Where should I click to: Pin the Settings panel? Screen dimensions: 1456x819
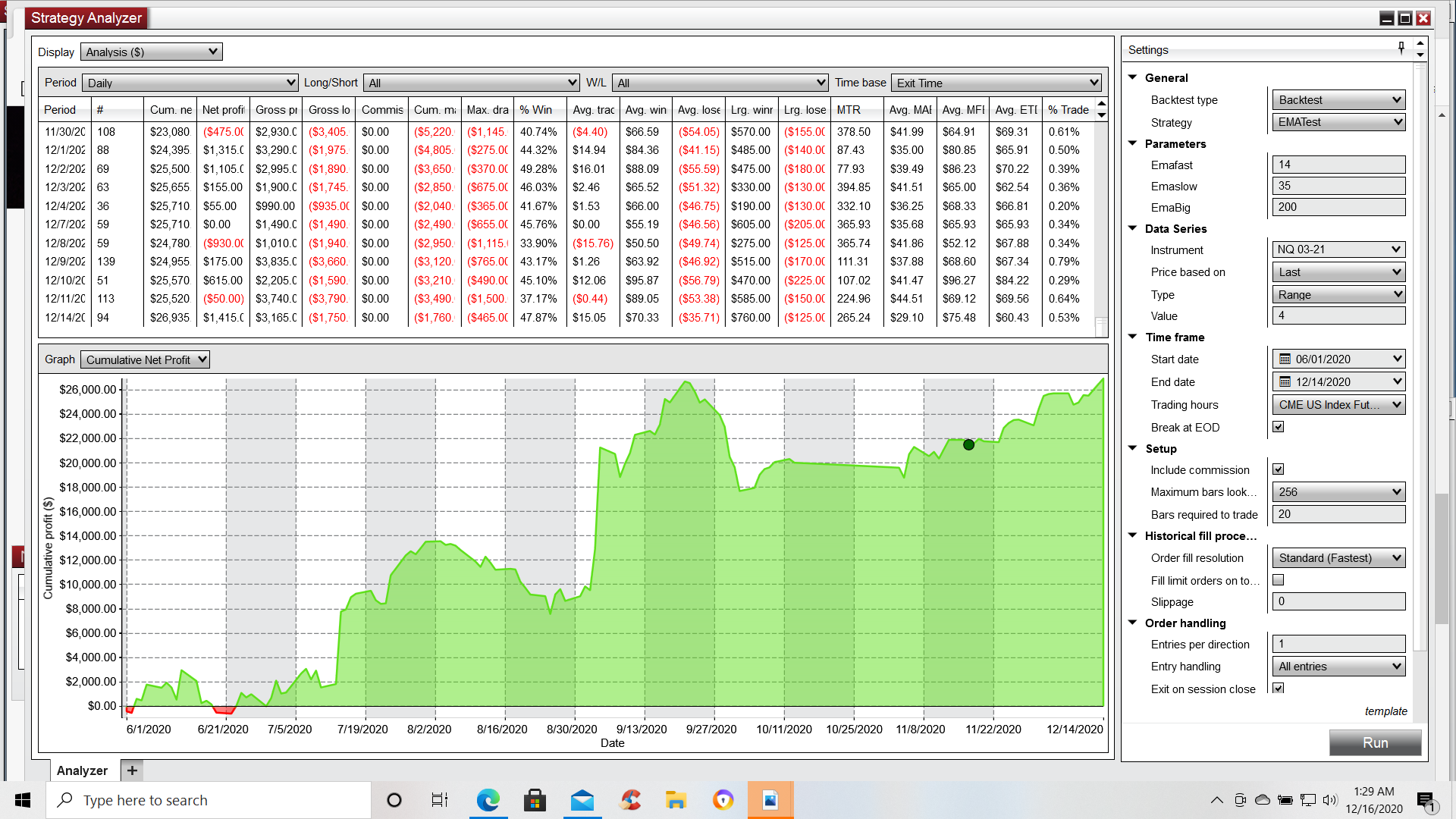[1401, 48]
